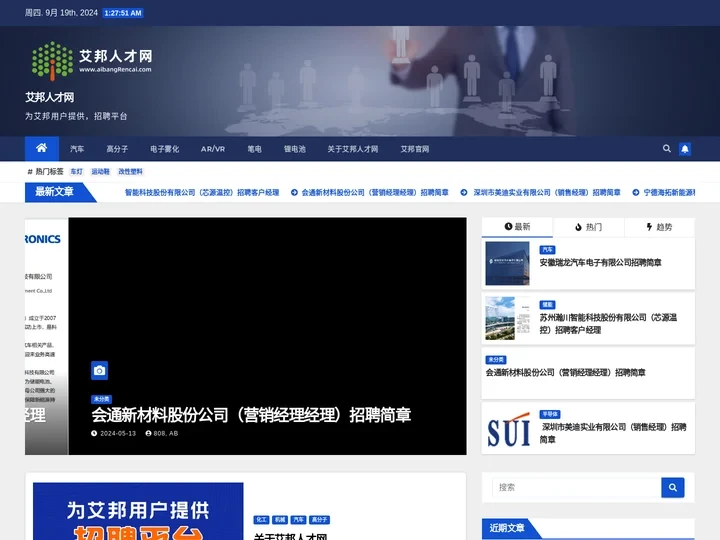Open sidebar post 安徽瑞龙汽车电子有限公司招聘简章
720x540 pixels.
(600, 263)
